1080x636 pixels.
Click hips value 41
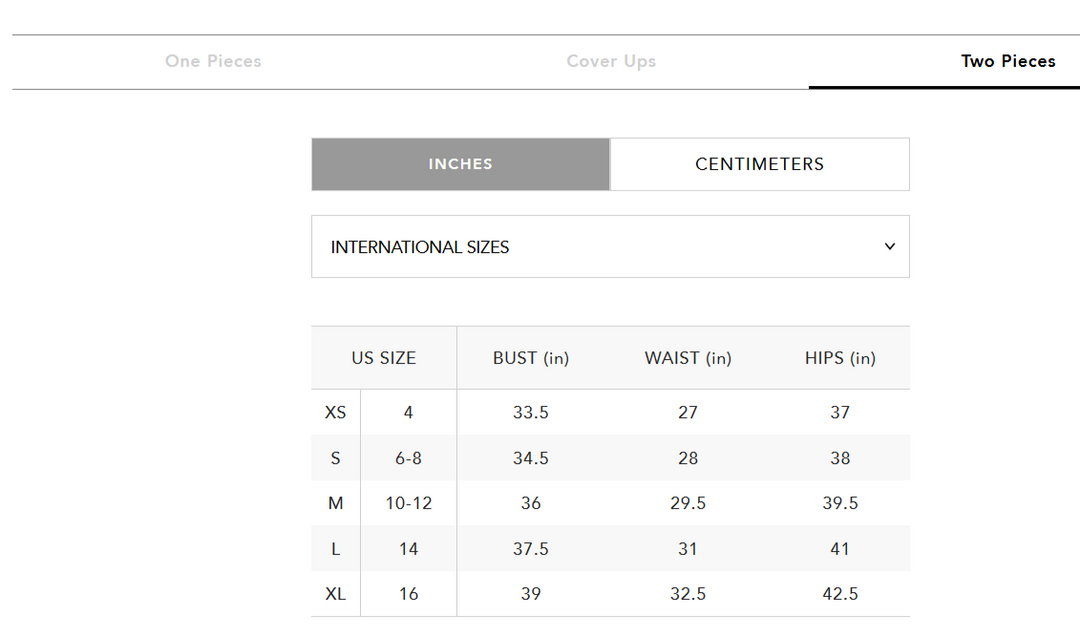pyautogui.click(x=840, y=549)
